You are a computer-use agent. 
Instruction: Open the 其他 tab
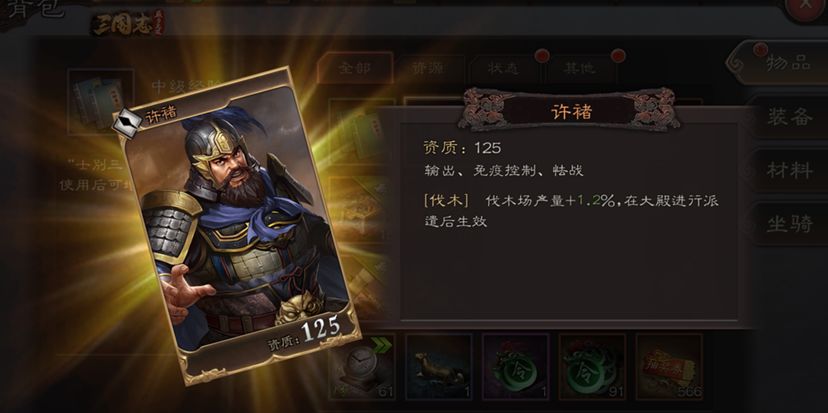click(x=580, y=68)
